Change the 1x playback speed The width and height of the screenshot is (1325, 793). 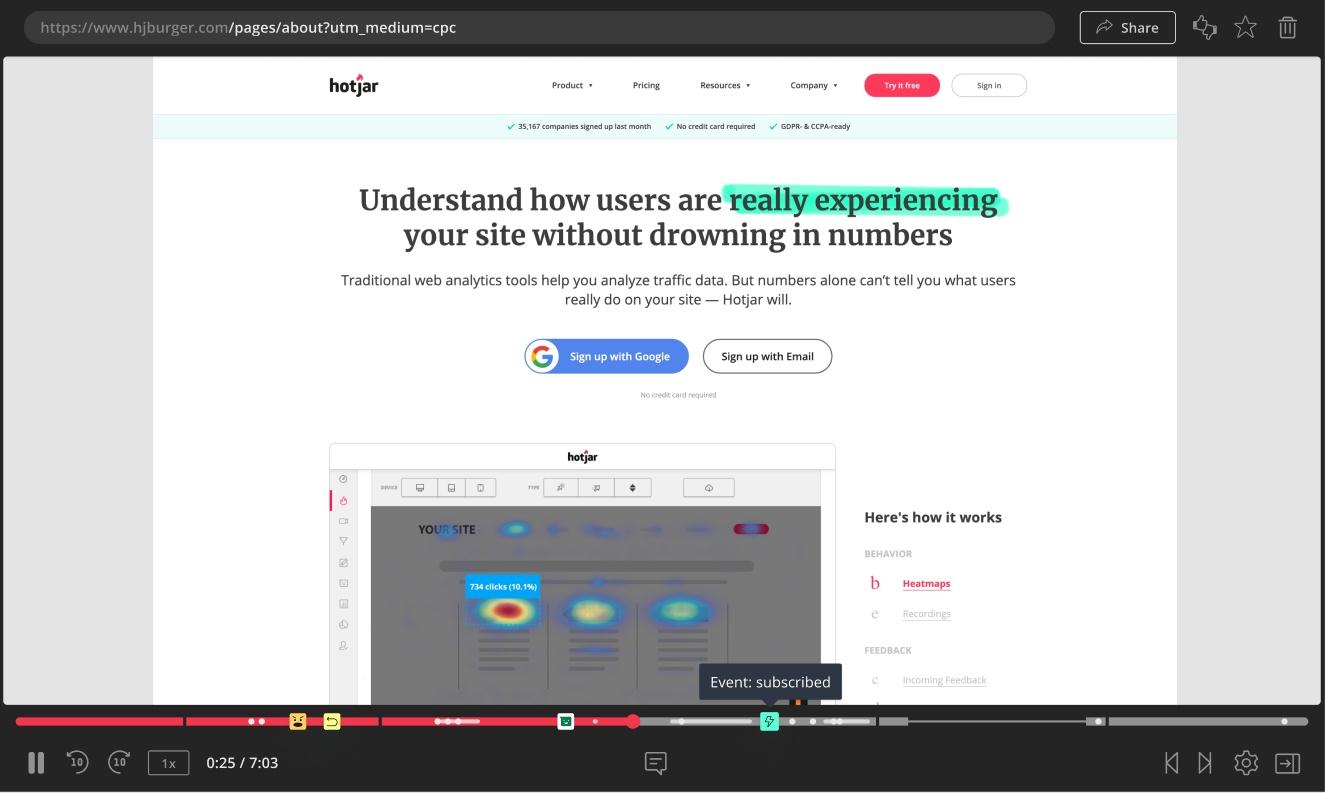168,763
